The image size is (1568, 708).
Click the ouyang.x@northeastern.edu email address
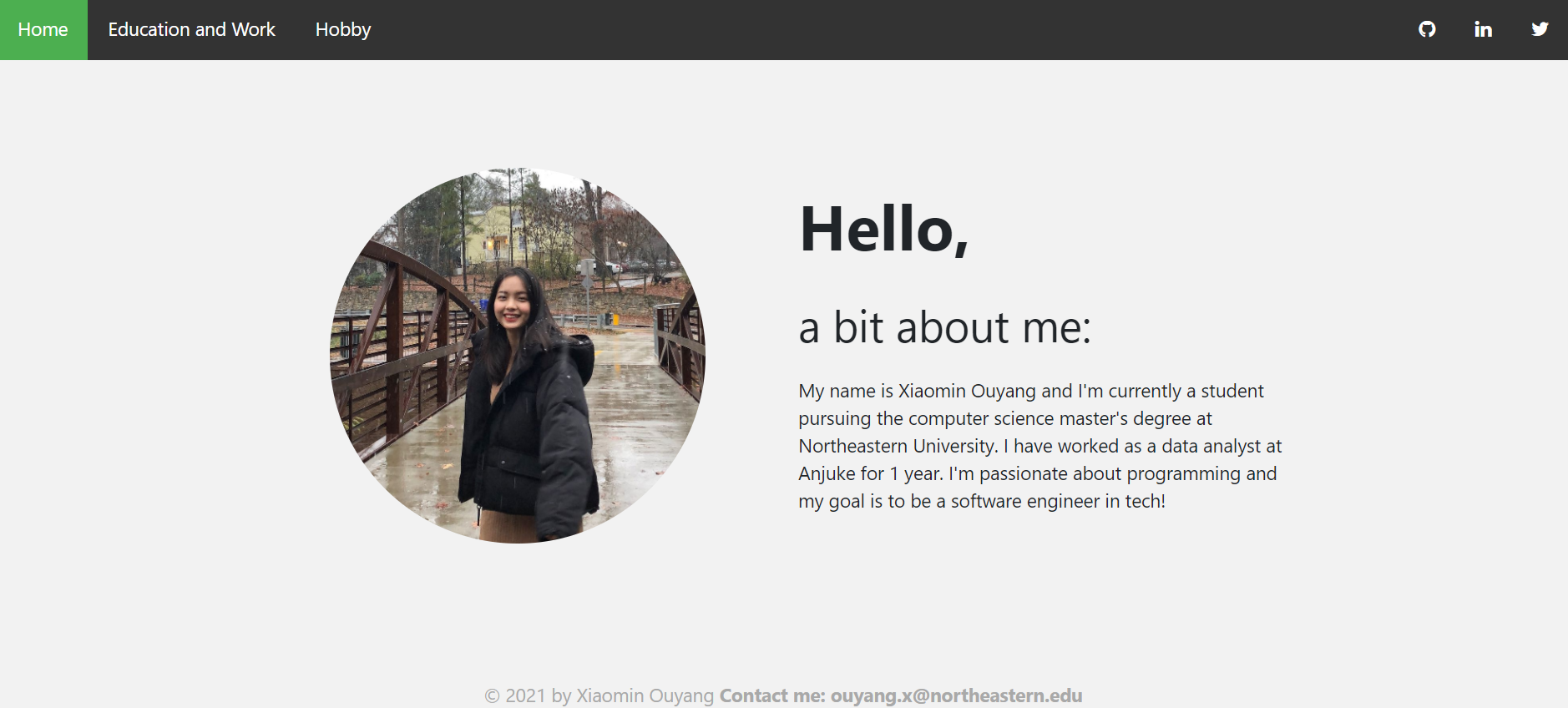pos(956,695)
